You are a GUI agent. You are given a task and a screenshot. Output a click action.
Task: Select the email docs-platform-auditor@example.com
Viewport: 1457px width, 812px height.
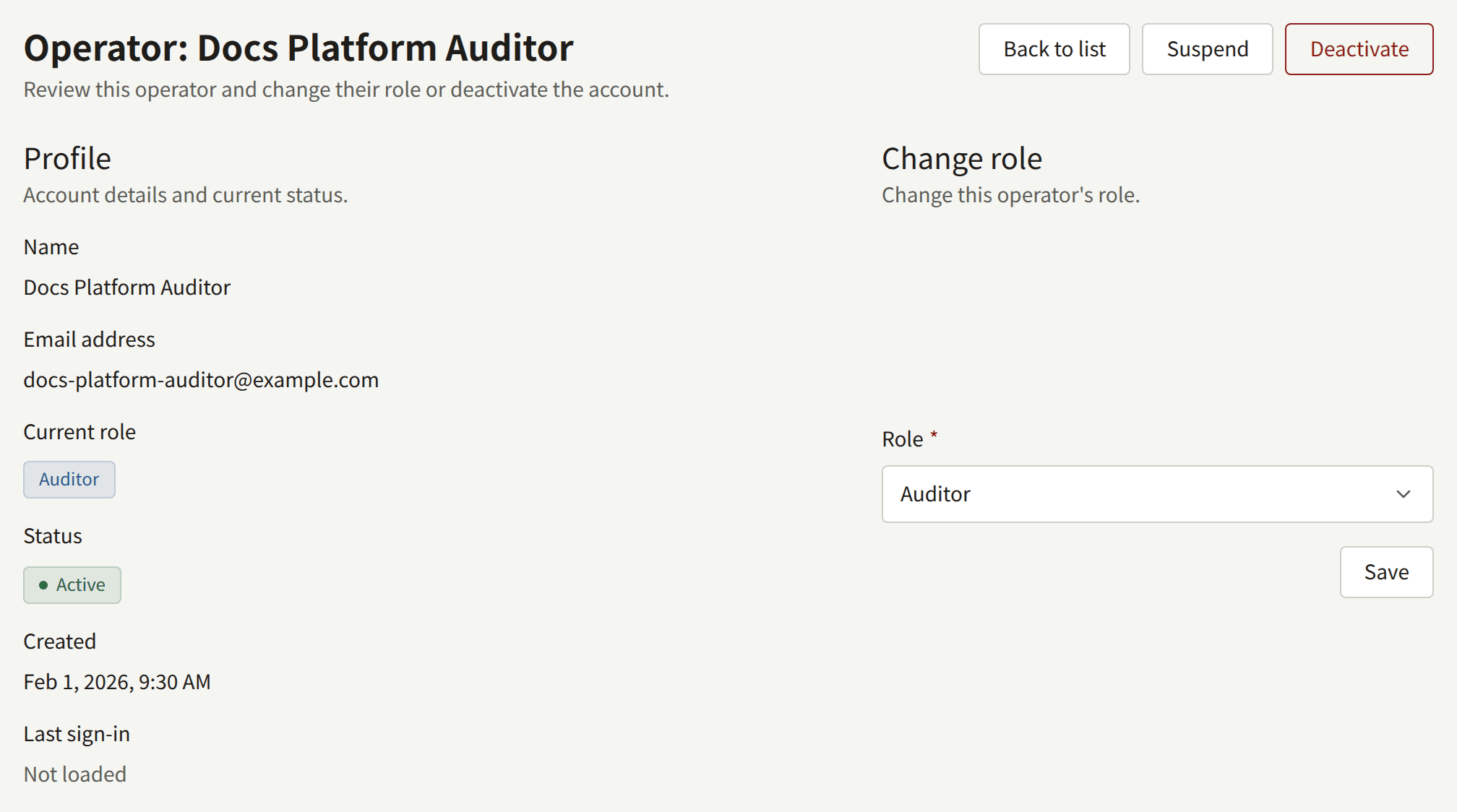point(201,380)
